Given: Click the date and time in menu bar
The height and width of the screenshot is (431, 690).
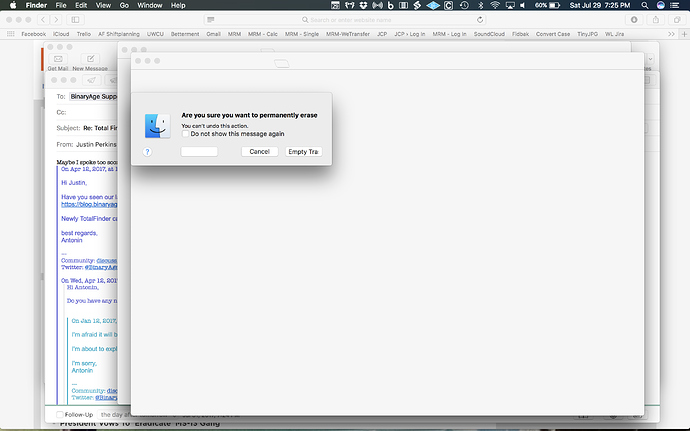Looking at the screenshot, I should click(x=600, y=5).
